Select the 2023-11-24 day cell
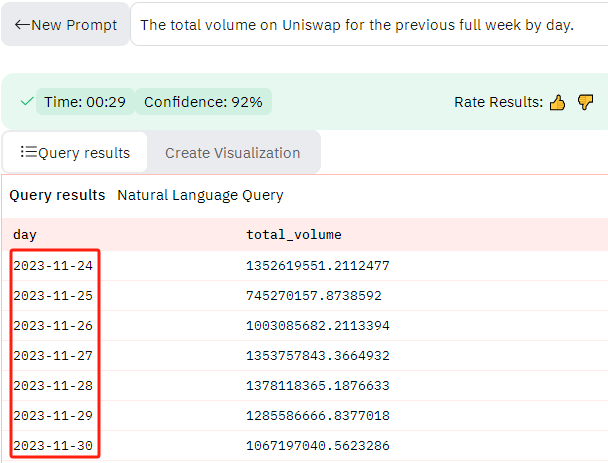Viewport: 608px width, 463px height. pyautogui.click(x=53, y=266)
